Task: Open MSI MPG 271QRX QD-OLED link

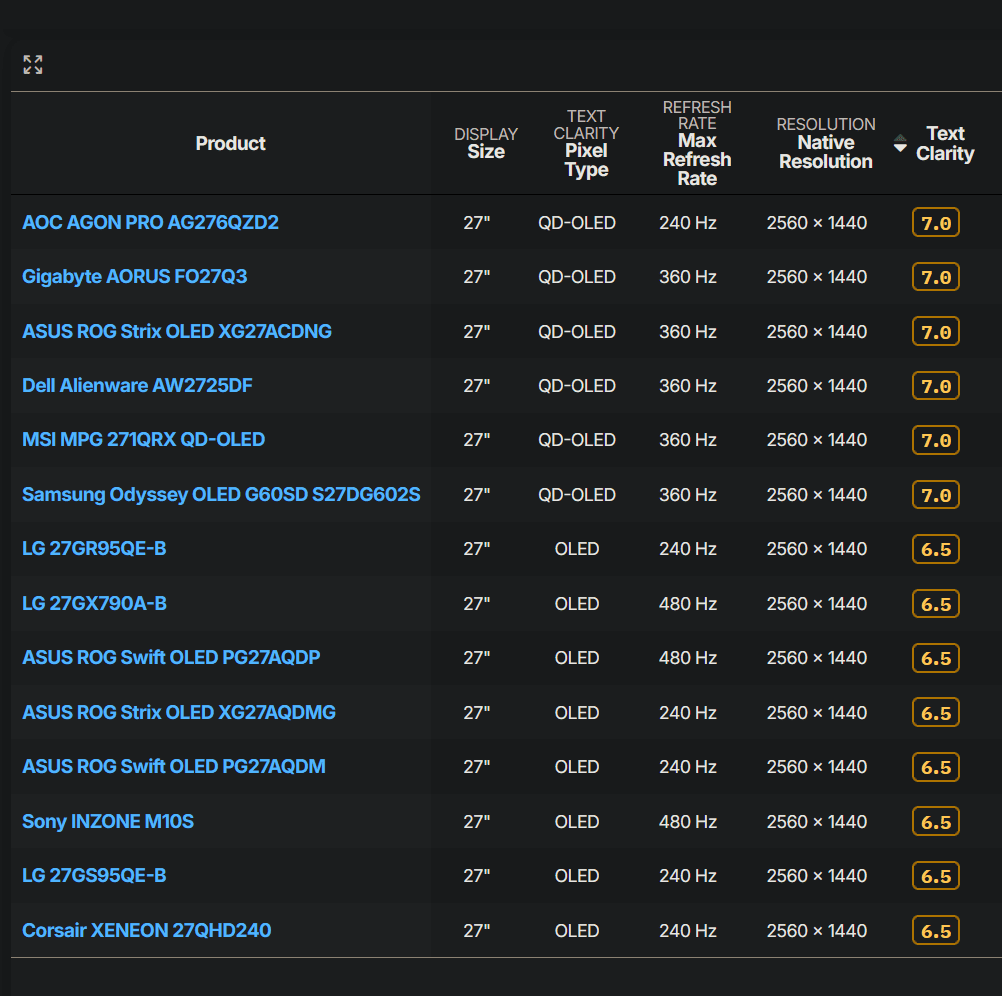Action: 144,440
